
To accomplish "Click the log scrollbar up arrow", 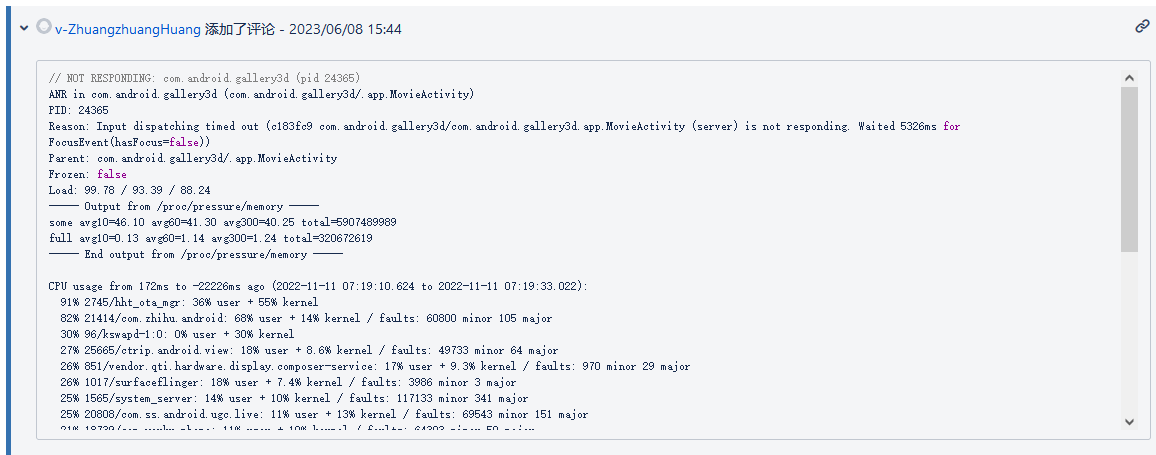I will (1129, 77).
